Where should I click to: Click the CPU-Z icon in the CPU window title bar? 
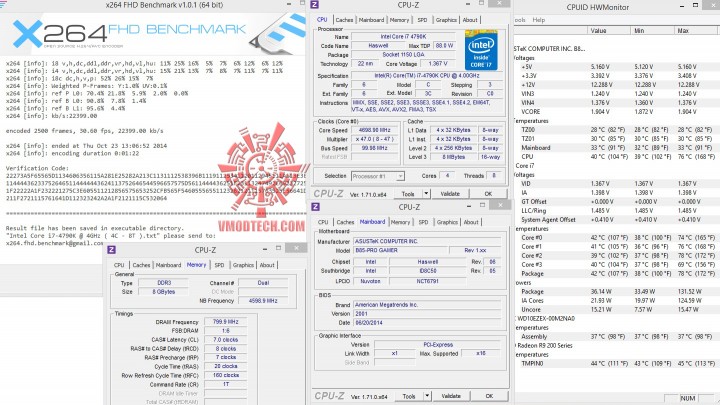315,5
